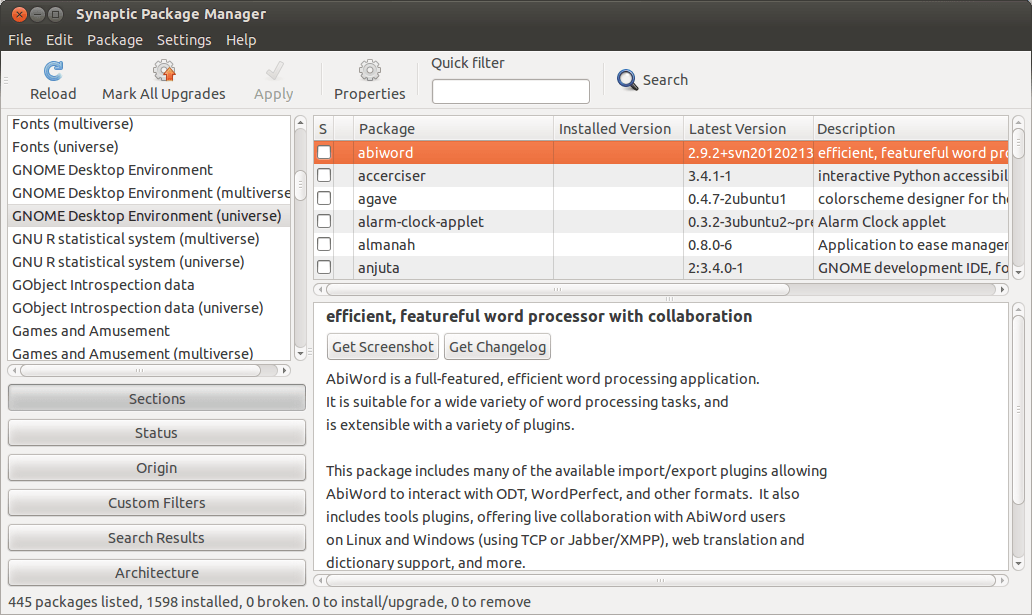
Task: Click the description pane vertical scrollbar
Action: click(1018, 410)
